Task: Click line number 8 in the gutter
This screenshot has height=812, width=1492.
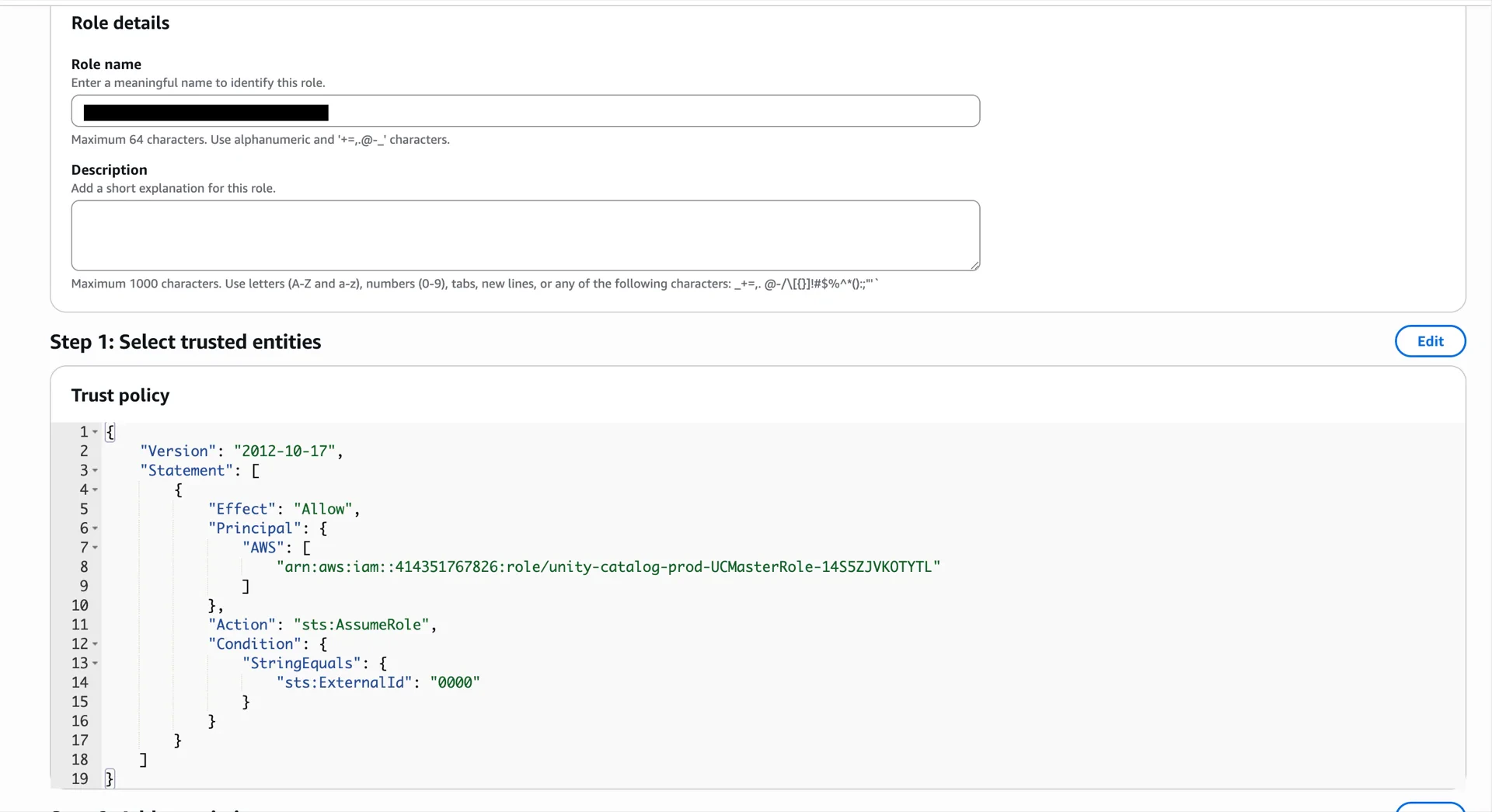Action: coord(84,567)
